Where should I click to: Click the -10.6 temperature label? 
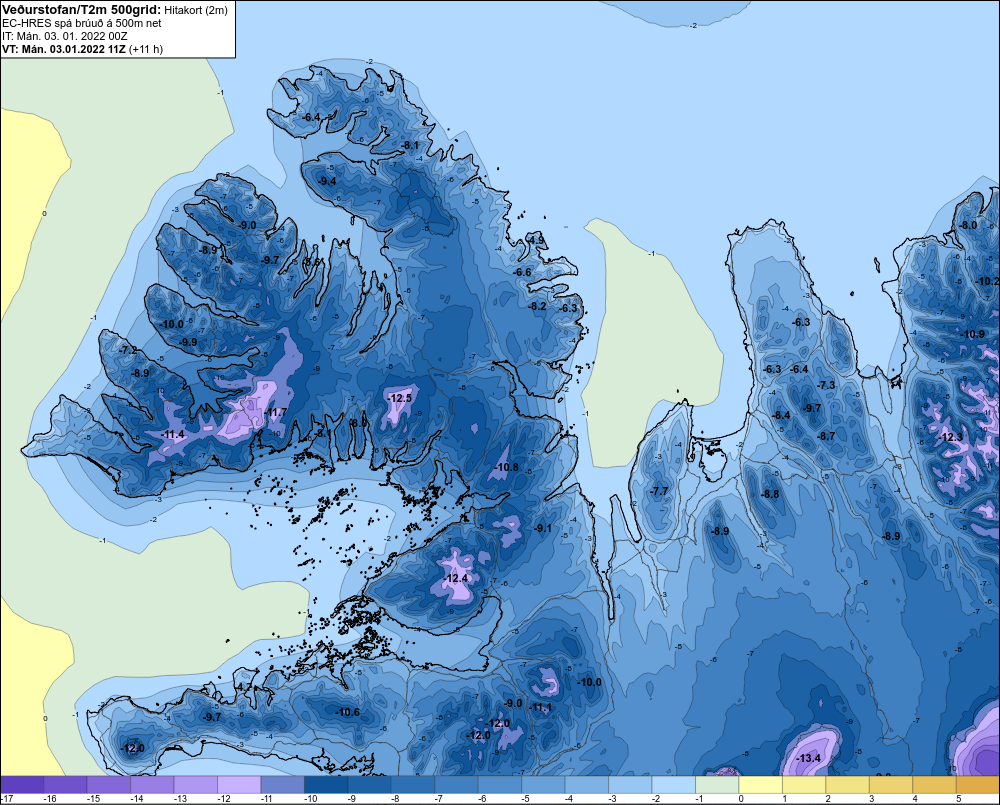coord(348,713)
